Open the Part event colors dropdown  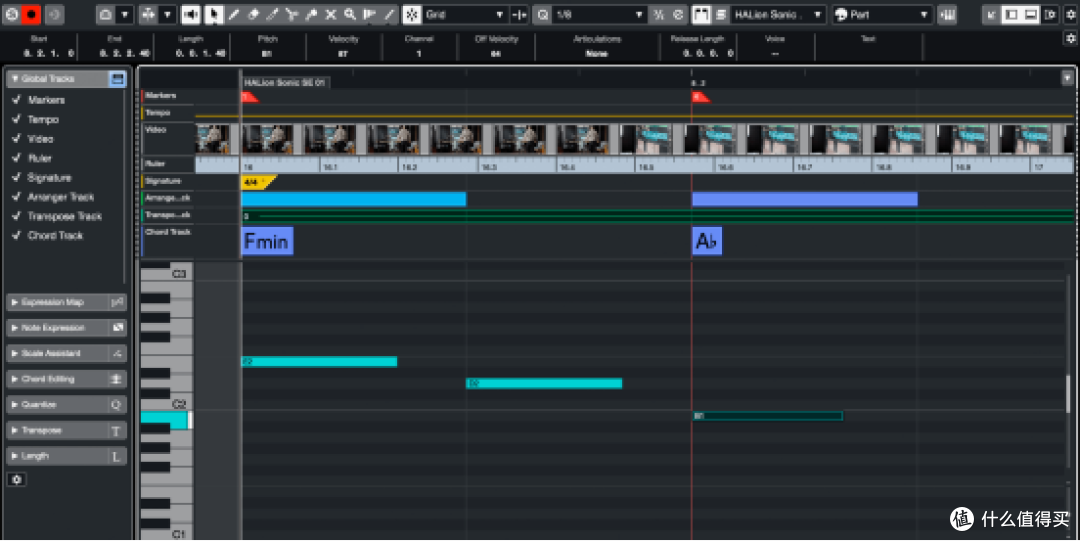coord(882,14)
